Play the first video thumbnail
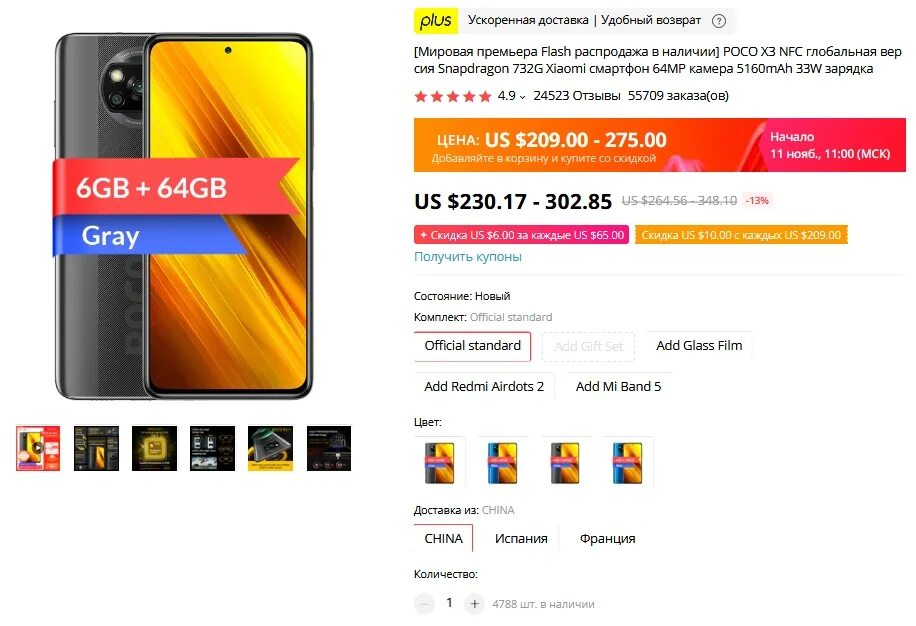Viewport: 916px width, 626px height. pos(38,448)
